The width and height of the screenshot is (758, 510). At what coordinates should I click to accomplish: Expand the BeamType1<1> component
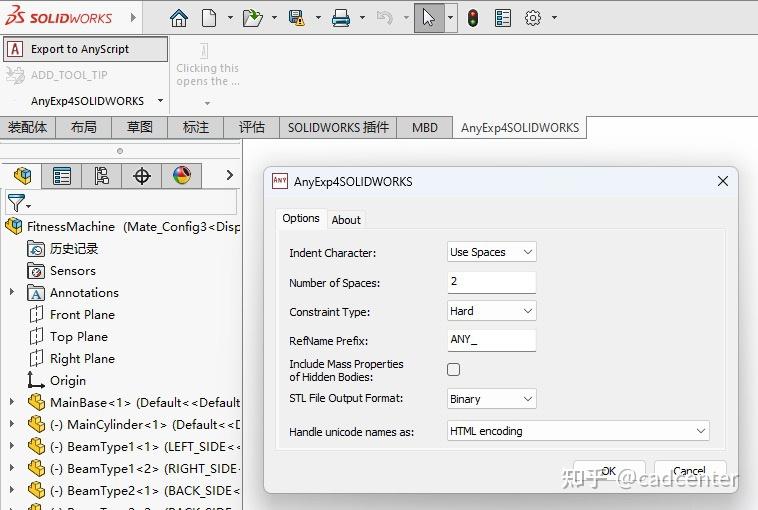(12, 445)
